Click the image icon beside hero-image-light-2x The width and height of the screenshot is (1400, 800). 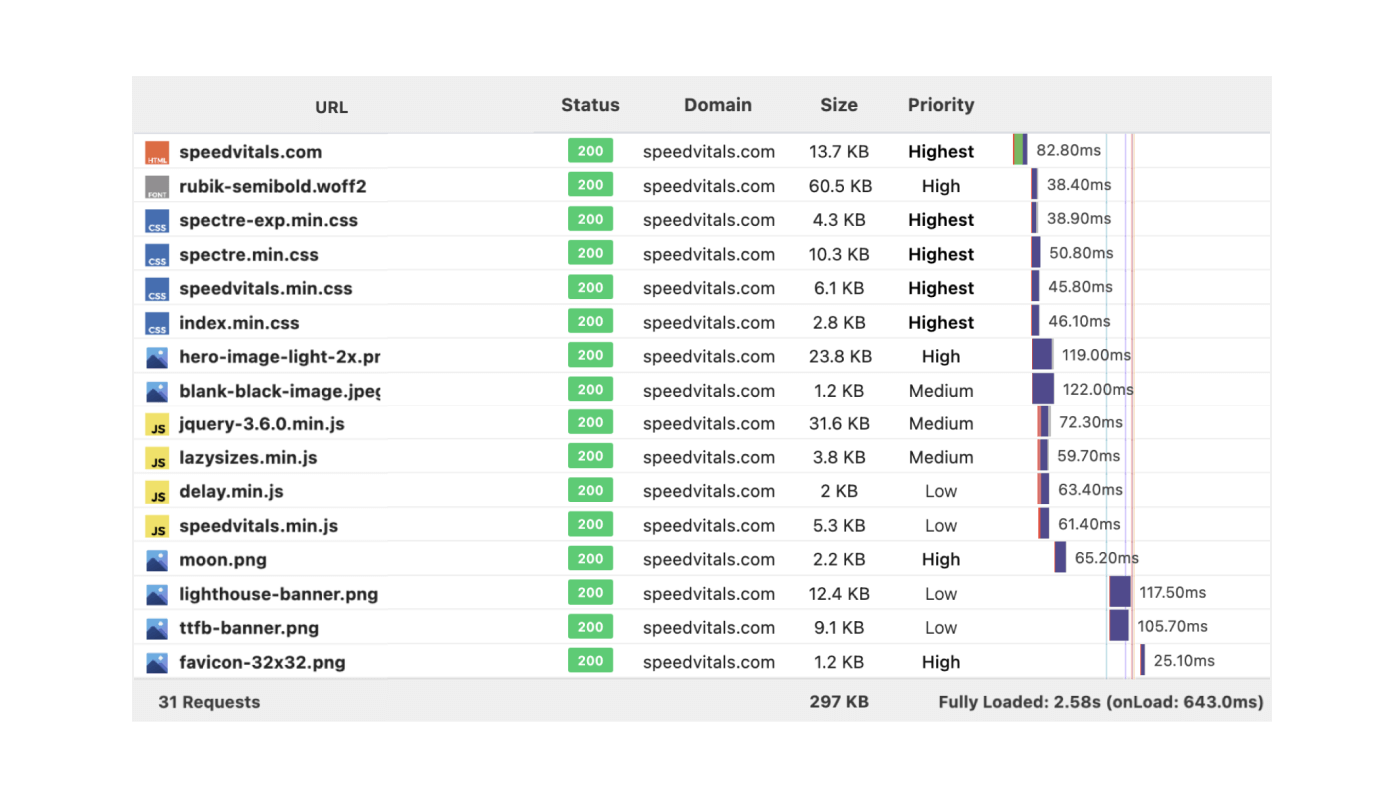point(157,355)
